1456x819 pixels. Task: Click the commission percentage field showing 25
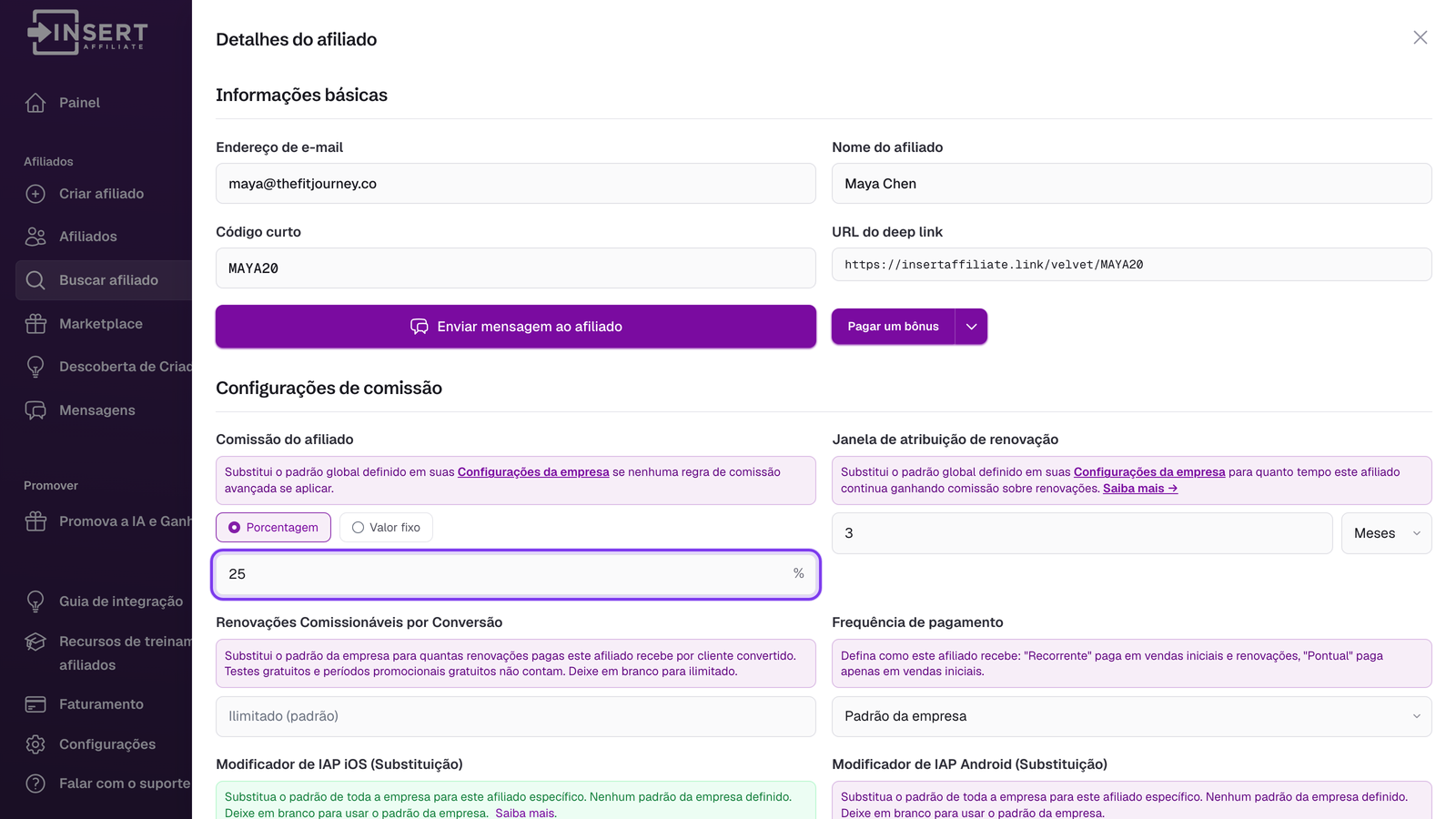click(x=516, y=574)
